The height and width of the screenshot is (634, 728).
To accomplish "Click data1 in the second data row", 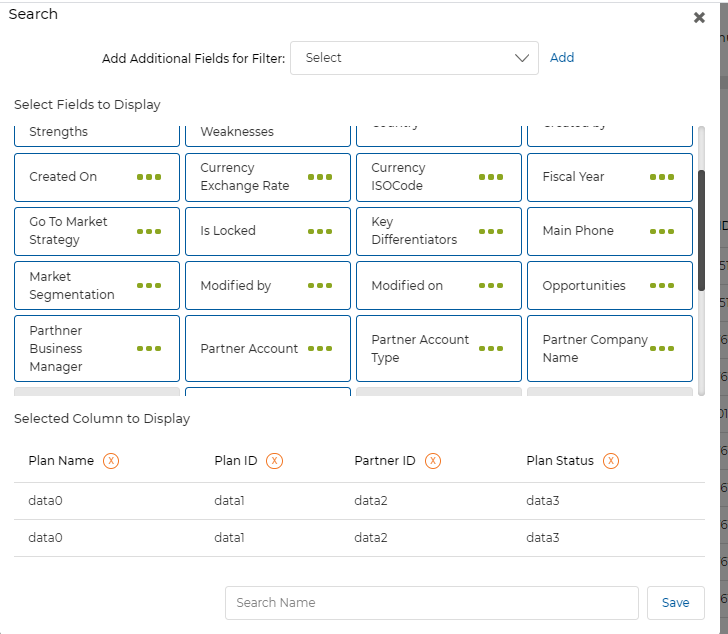I will click(229, 538).
